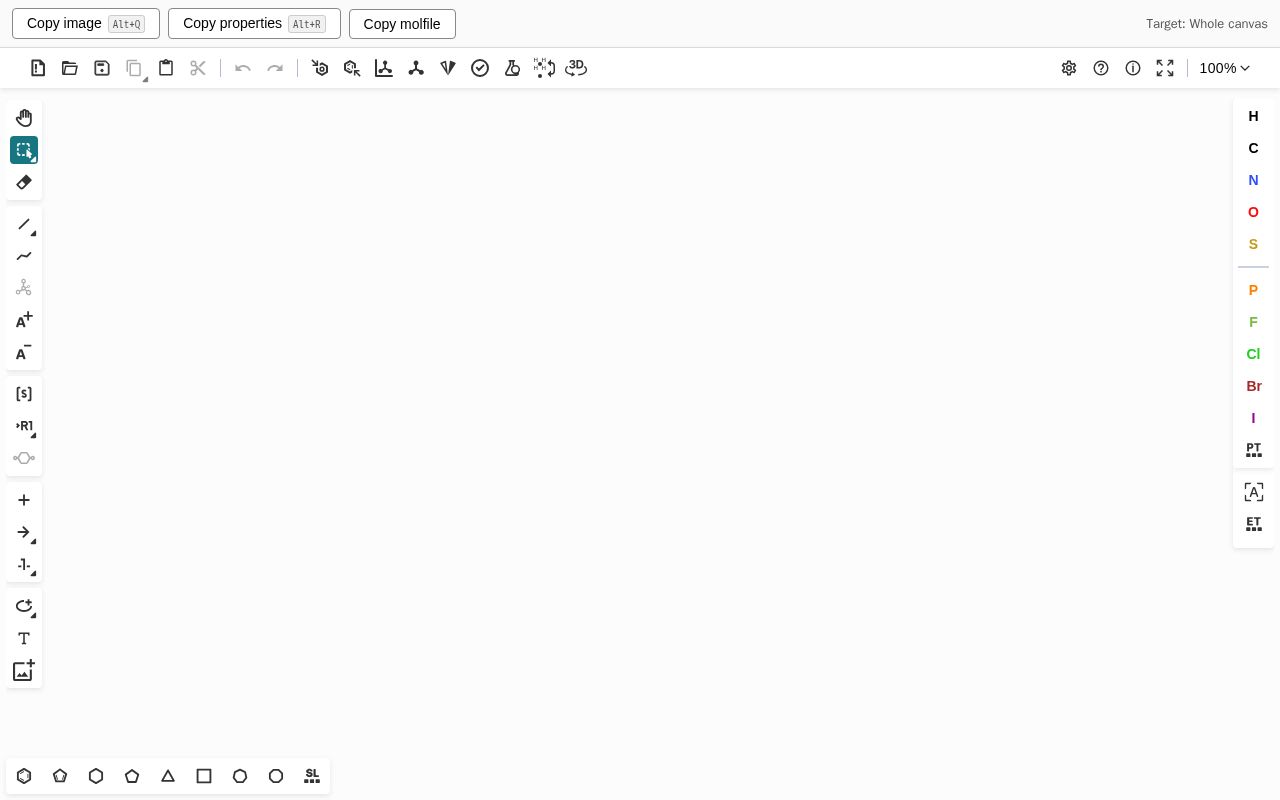Activate the Rectangle Selection tool

tap(24, 150)
